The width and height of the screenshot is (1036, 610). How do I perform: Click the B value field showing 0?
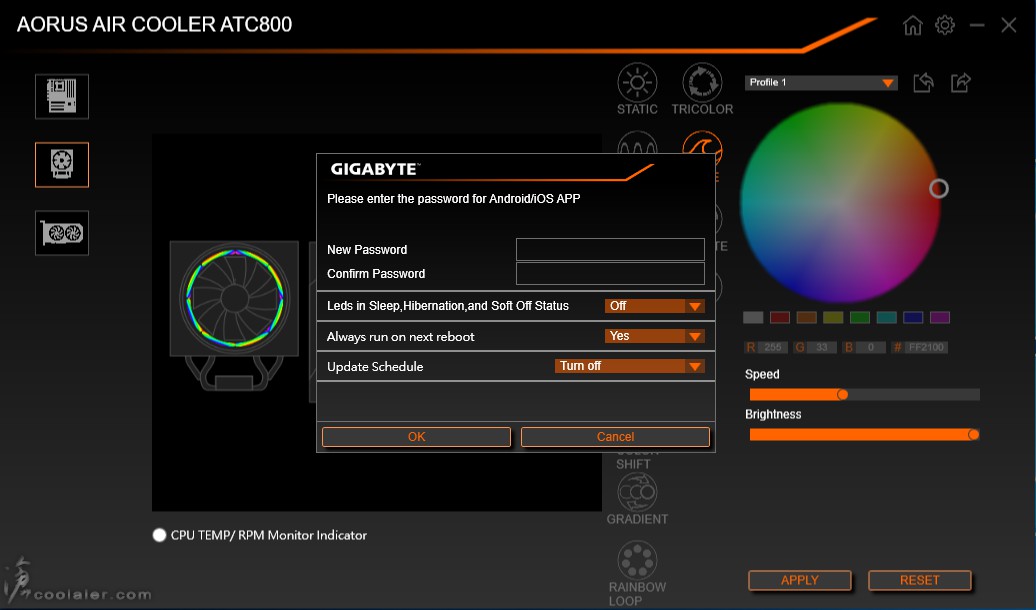[871, 348]
